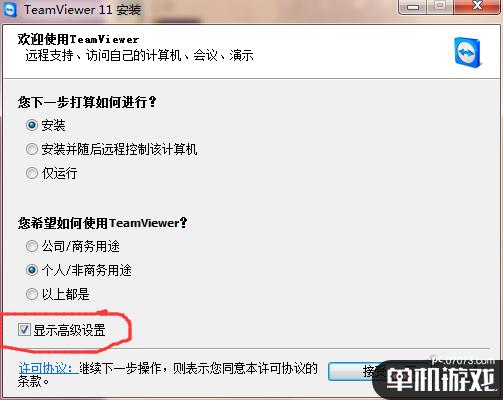Minimize the TeamViewer 11 installer window

click(x=413, y=7)
